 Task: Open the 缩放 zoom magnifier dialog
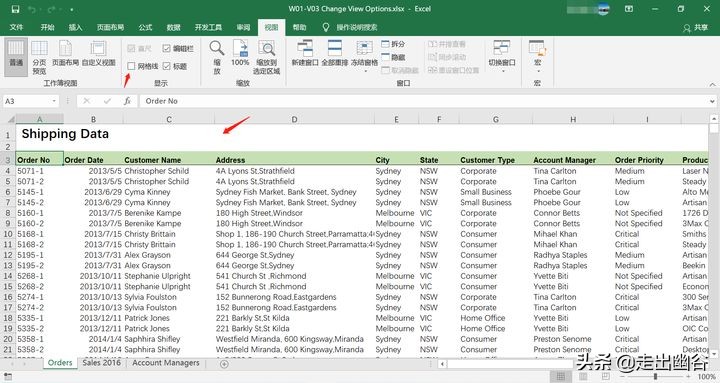tap(217, 57)
